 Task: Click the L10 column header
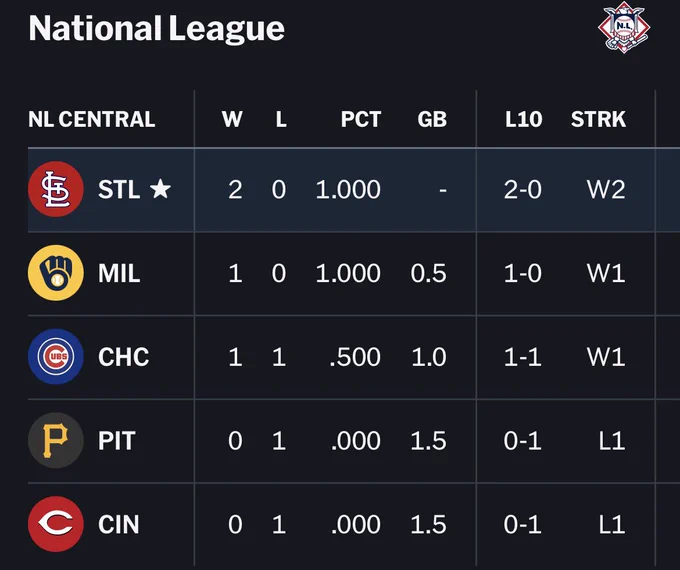[x=523, y=119]
